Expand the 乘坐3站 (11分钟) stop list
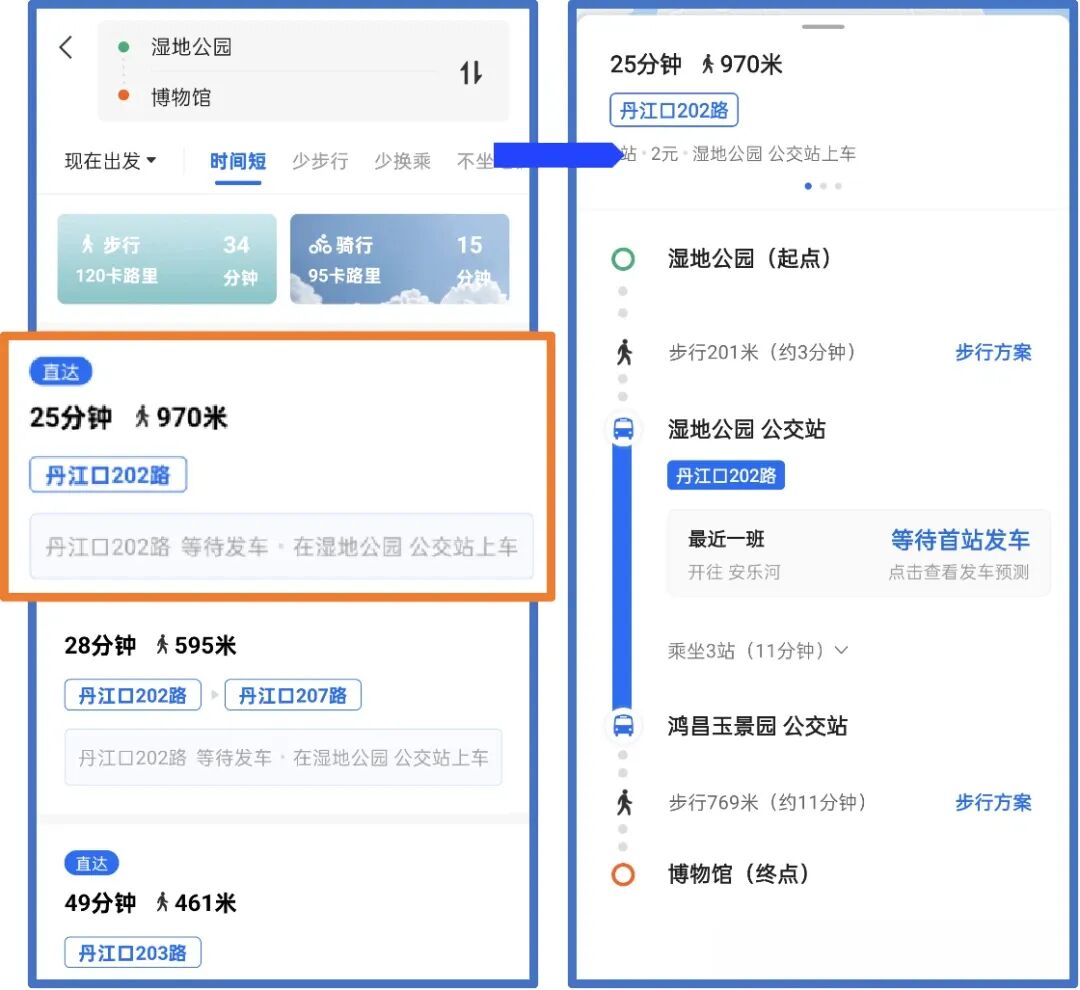Screen dimensions: 1080x990 pos(758,650)
